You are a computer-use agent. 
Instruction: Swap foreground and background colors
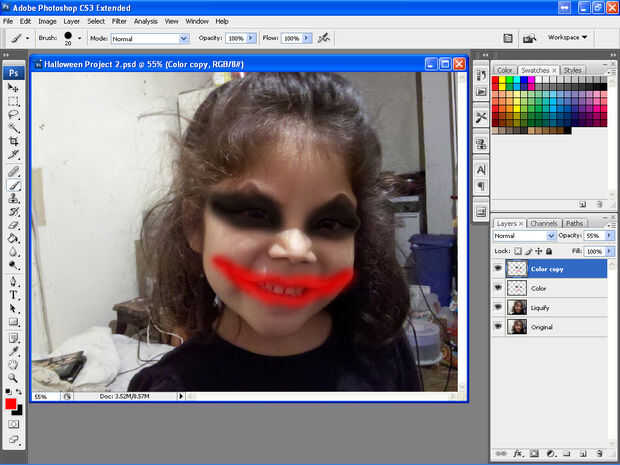(x=19, y=392)
